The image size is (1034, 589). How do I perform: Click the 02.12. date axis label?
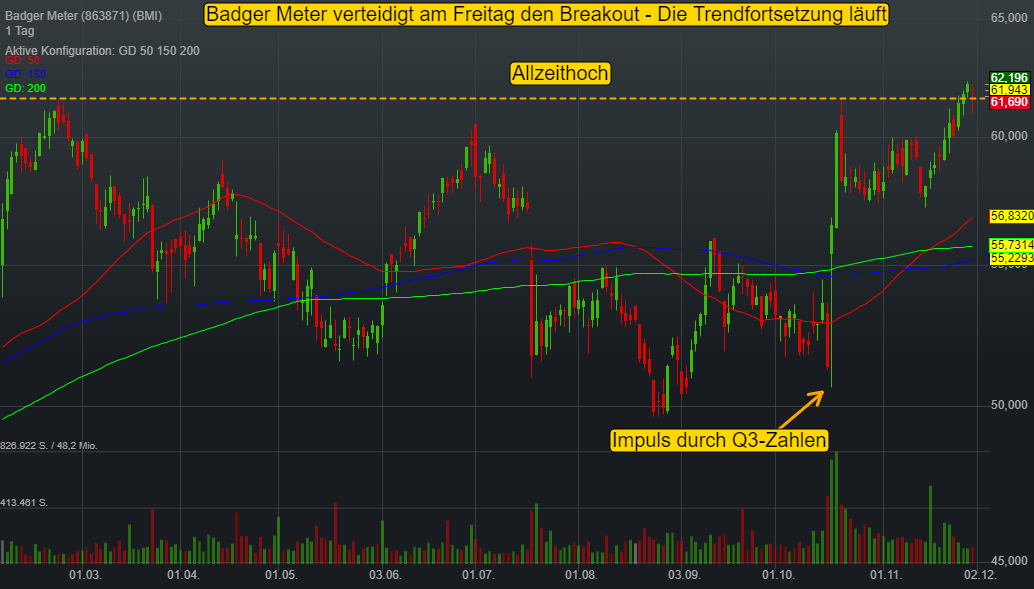point(979,575)
